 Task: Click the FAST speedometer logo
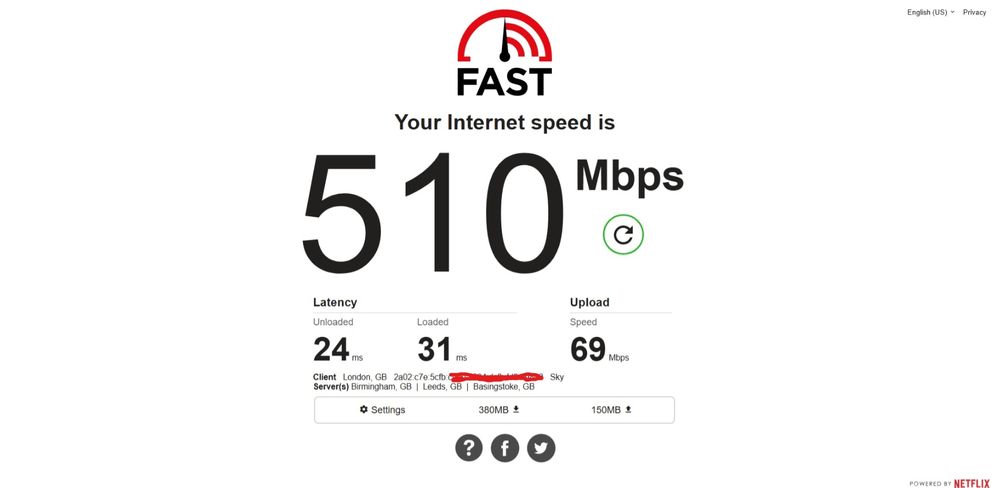[x=505, y=53]
